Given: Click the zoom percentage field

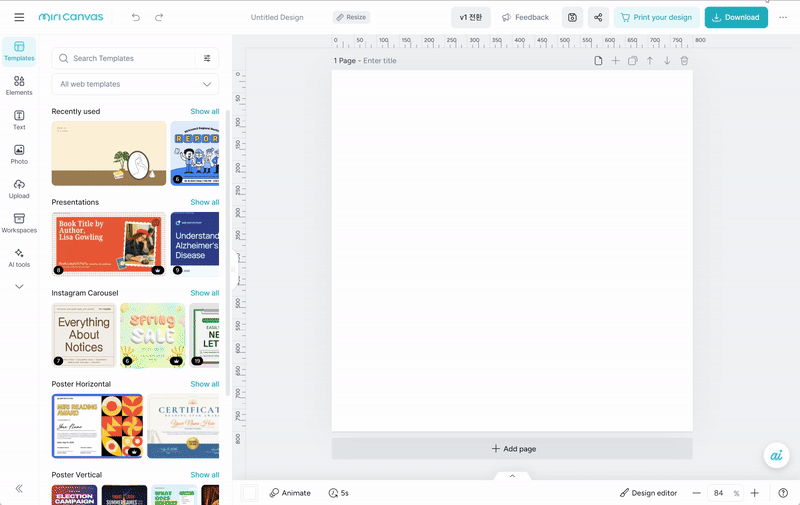Looking at the screenshot, I should click(723, 493).
